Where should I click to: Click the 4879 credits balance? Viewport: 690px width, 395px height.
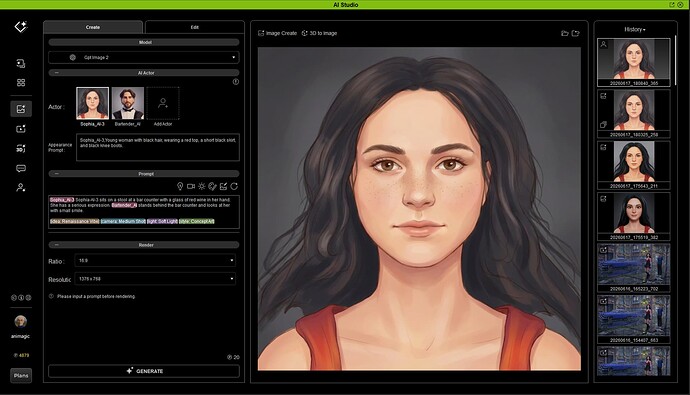[21, 355]
